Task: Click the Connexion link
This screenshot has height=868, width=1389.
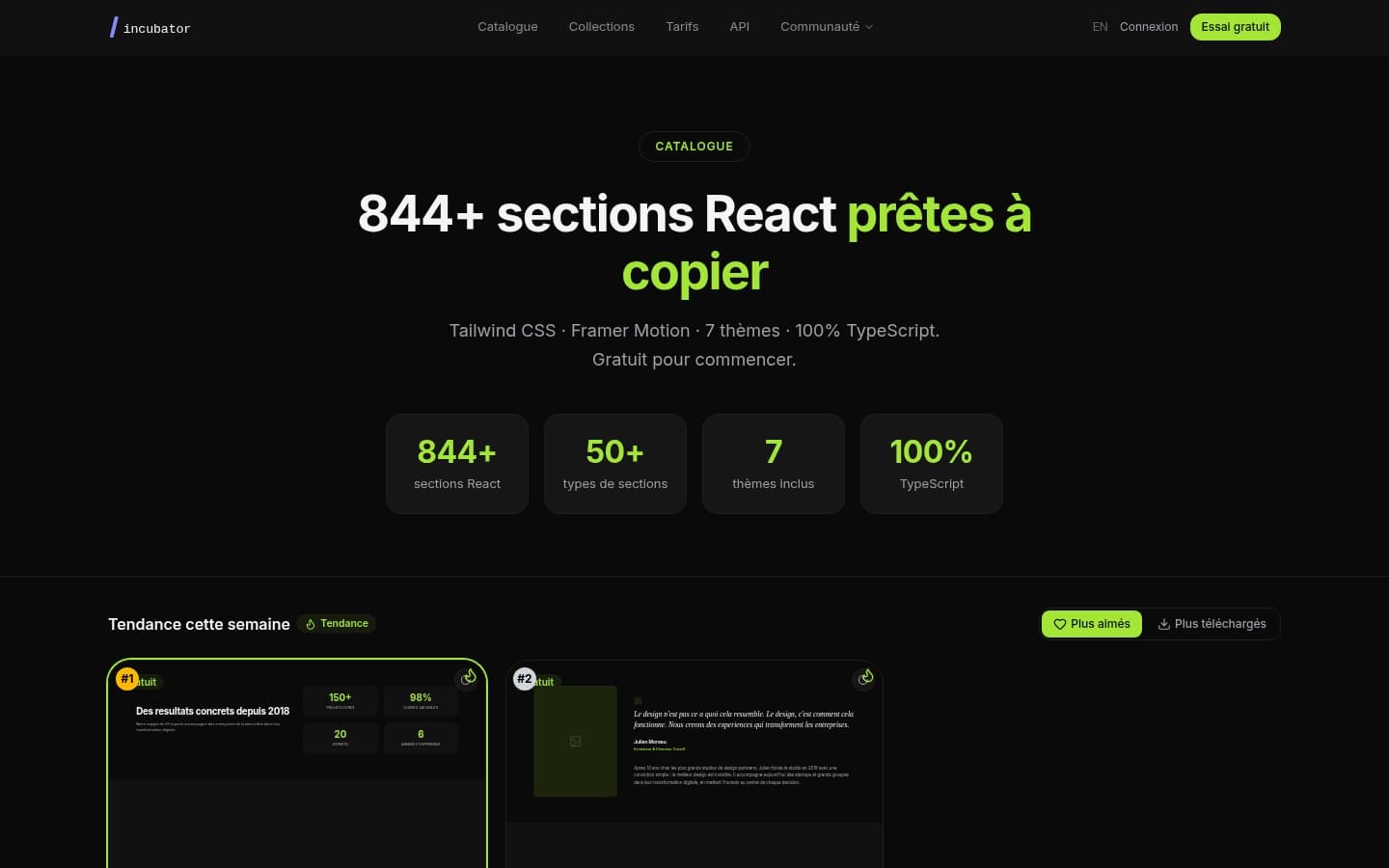Action: point(1148,27)
